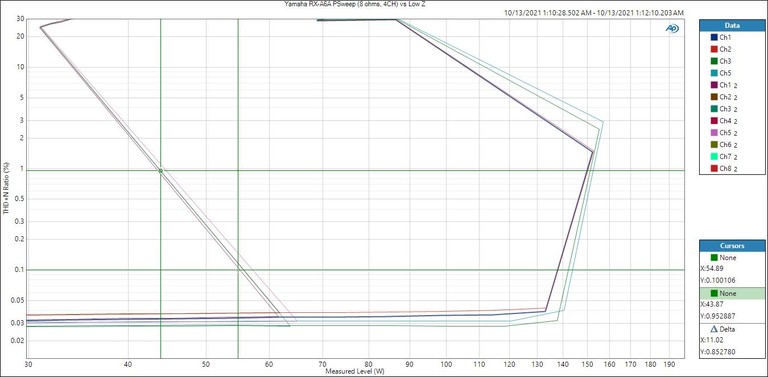Click the Y:0.852780 delta value
The width and height of the screenshot is (768, 377).
click(x=719, y=352)
